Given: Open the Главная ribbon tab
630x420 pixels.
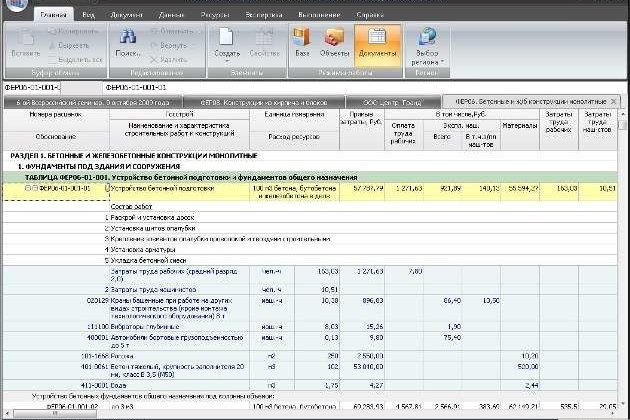Looking at the screenshot, I should [x=53, y=15].
